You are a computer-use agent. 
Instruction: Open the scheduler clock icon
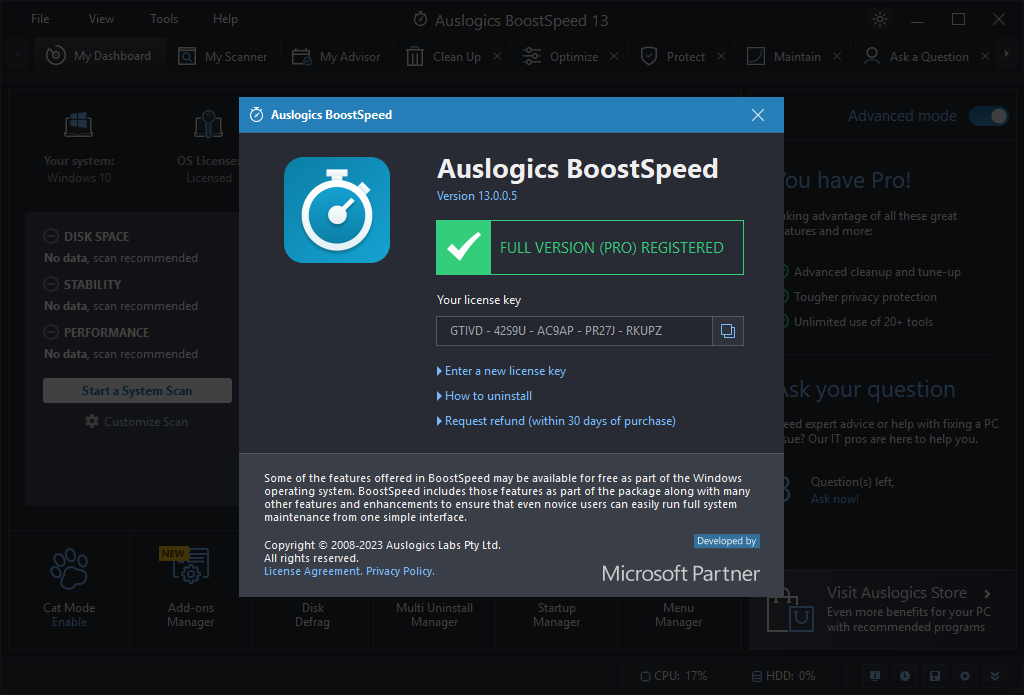(x=904, y=676)
